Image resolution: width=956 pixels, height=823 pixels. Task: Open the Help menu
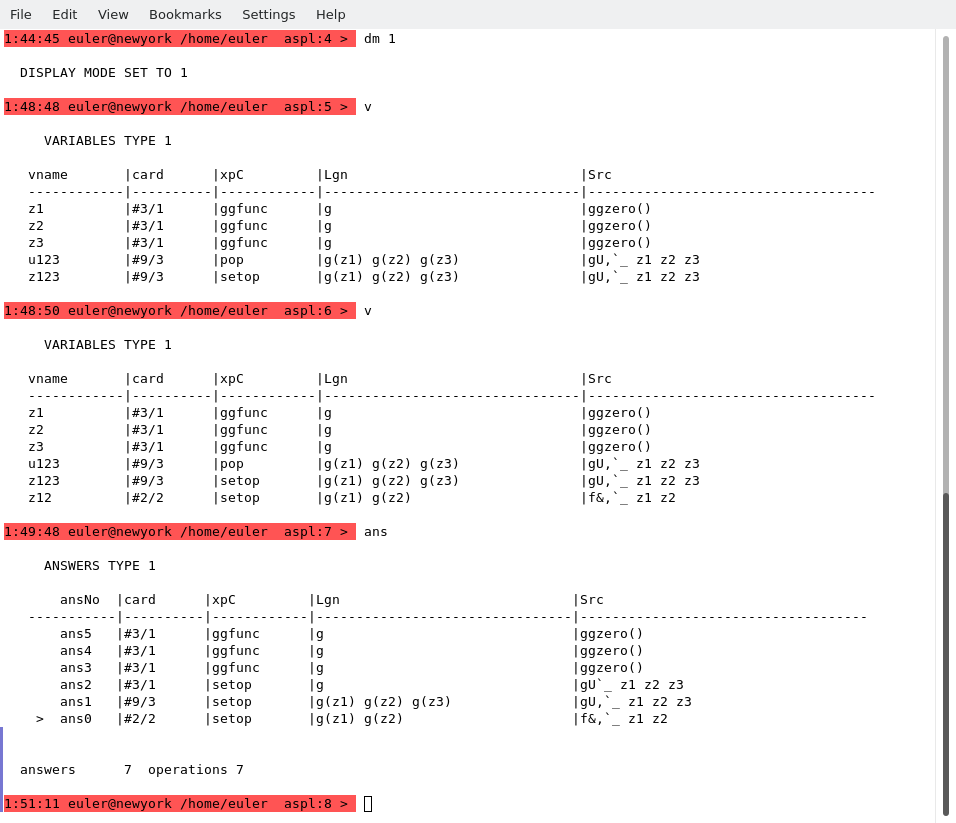pos(330,14)
